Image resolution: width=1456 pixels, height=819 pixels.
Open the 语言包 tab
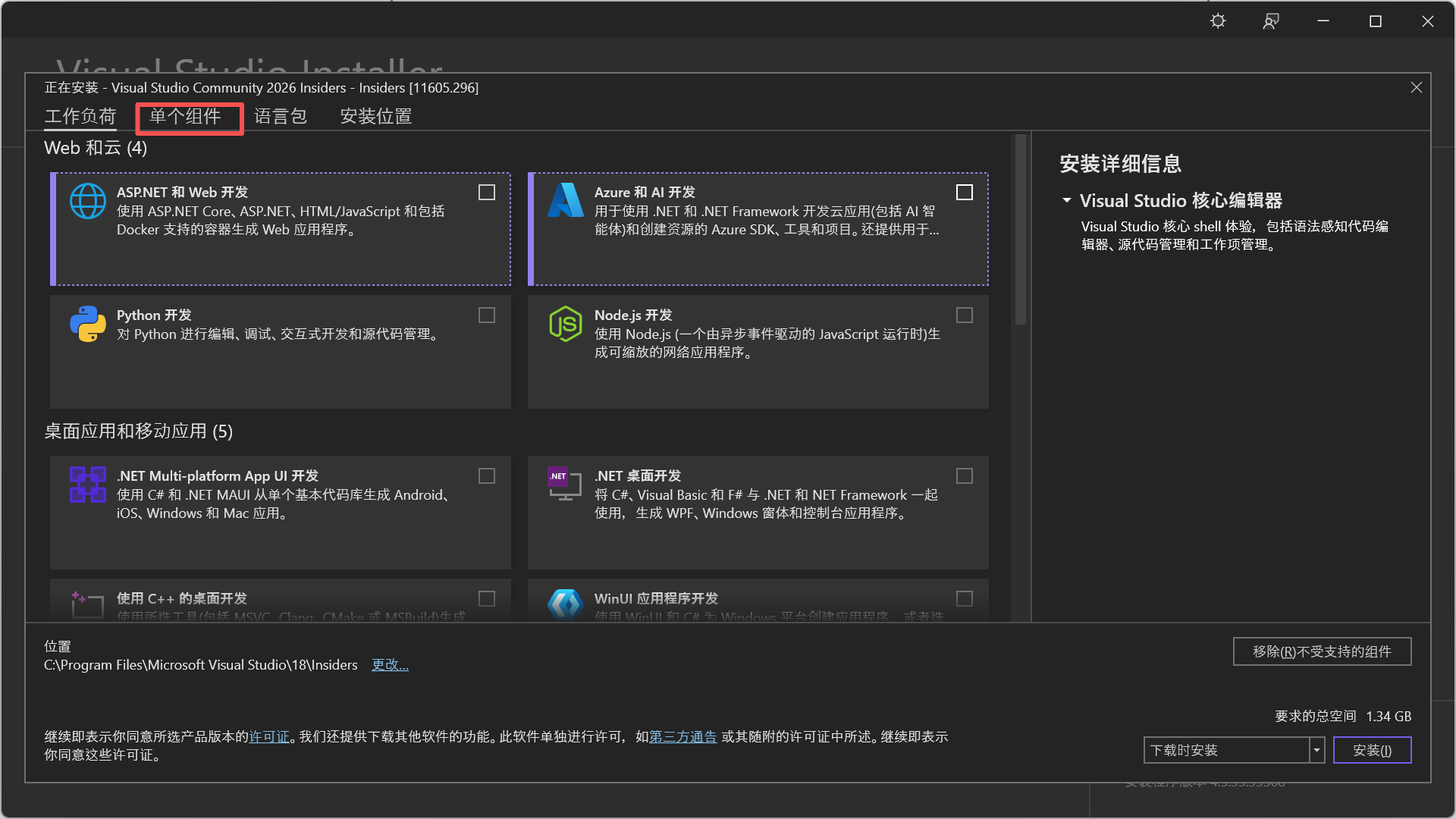281,117
